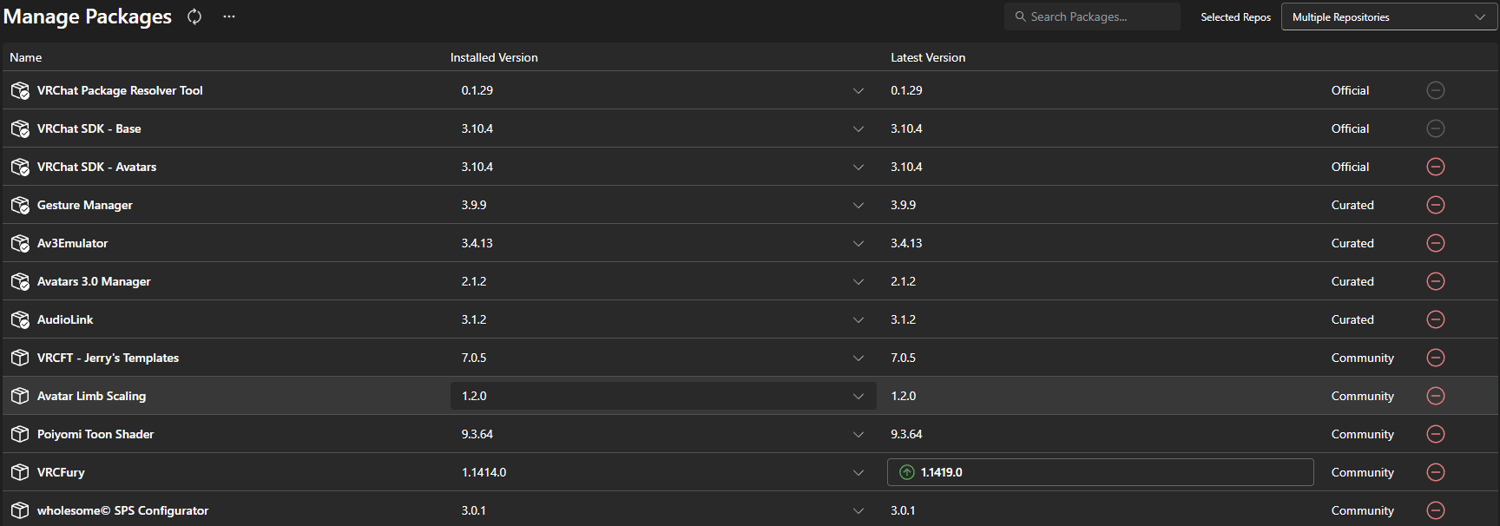This screenshot has height=526, width=1500.
Task: Select the Poiyomi Toon Shader package name
Action: 96,434
